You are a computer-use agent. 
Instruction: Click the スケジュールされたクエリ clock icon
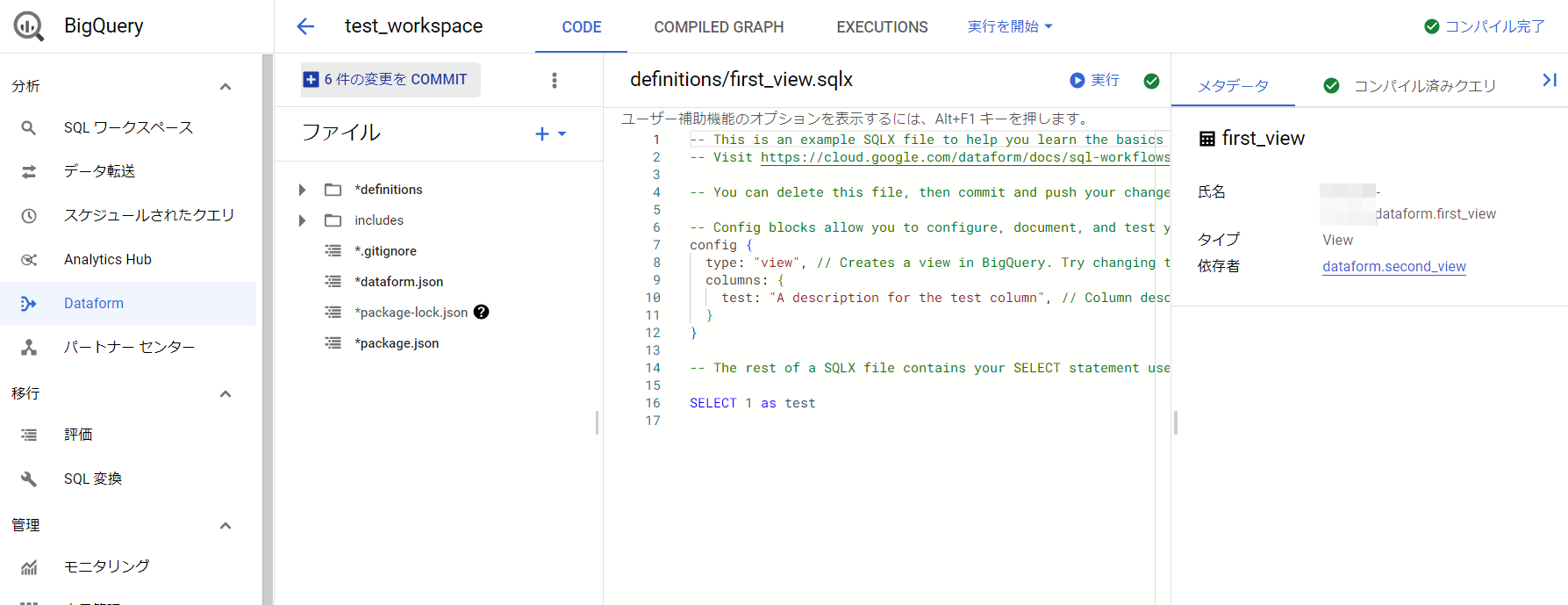click(x=29, y=216)
